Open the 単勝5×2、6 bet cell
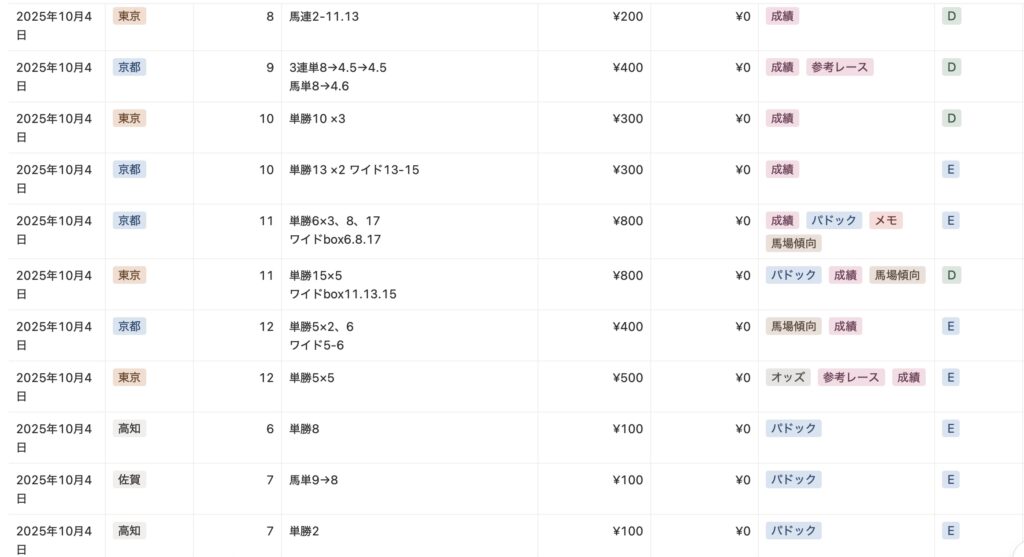The width and height of the screenshot is (1024, 557). pyautogui.click(x=321, y=326)
